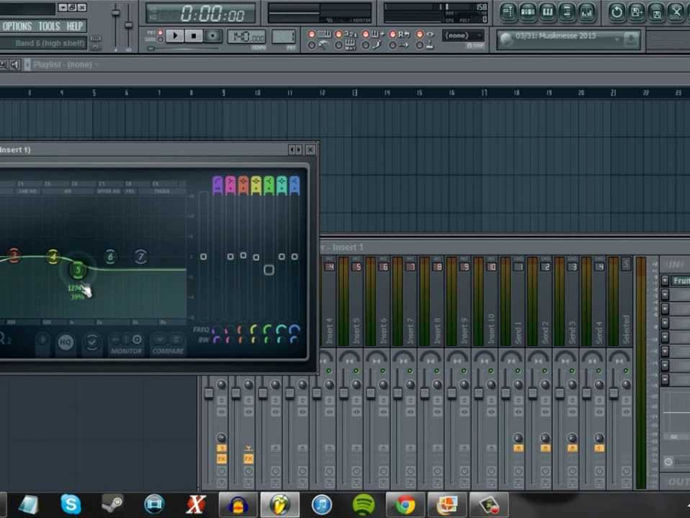Image resolution: width=690 pixels, height=518 pixels.
Task: Click the undo history circular-arrow icon
Action: pyautogui.click(x=617, y=12)
